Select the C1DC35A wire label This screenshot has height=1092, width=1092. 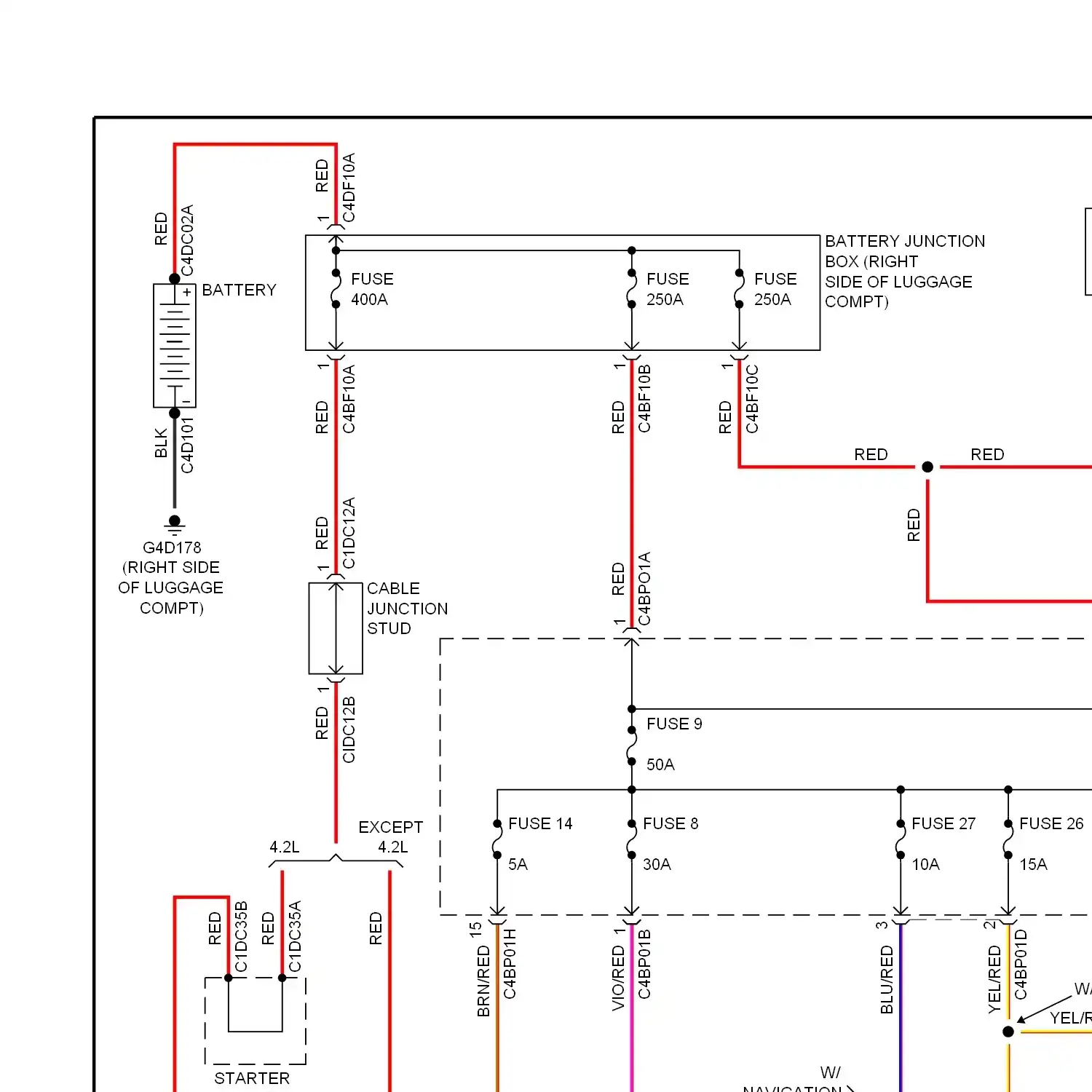[295, 937]
